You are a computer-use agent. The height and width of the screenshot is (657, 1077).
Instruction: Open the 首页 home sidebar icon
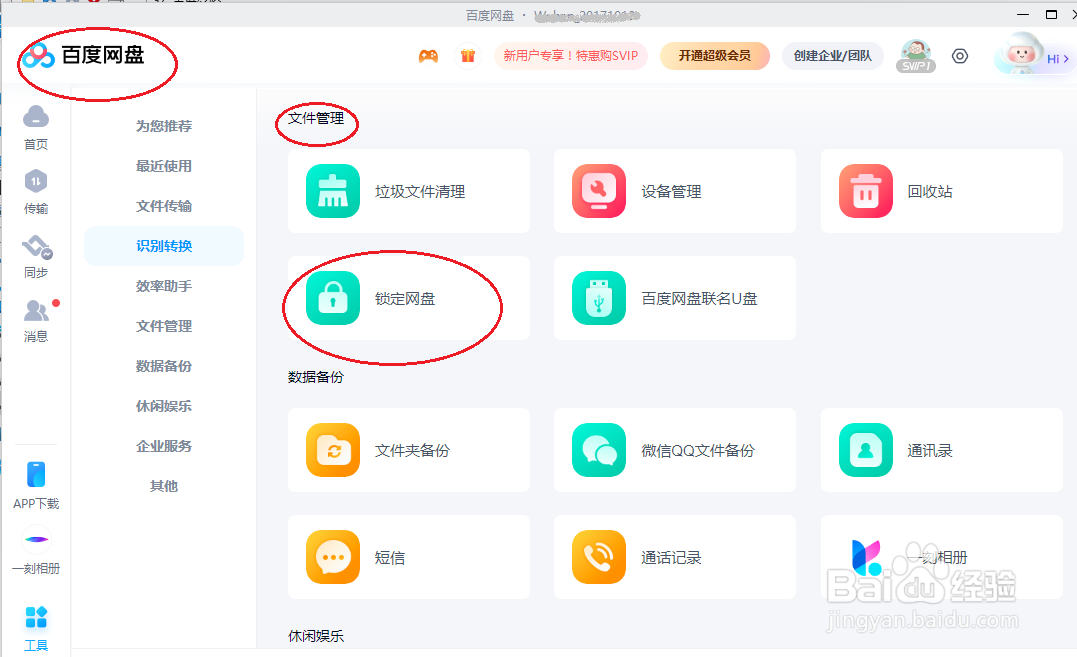coord(36,117)
